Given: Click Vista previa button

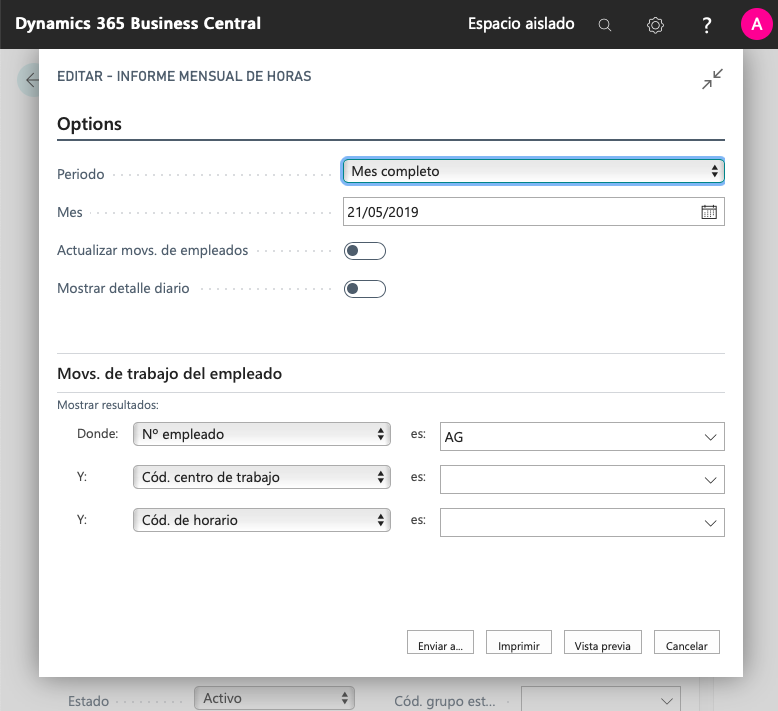Looking at the screenshot, I should coord(602,645).
